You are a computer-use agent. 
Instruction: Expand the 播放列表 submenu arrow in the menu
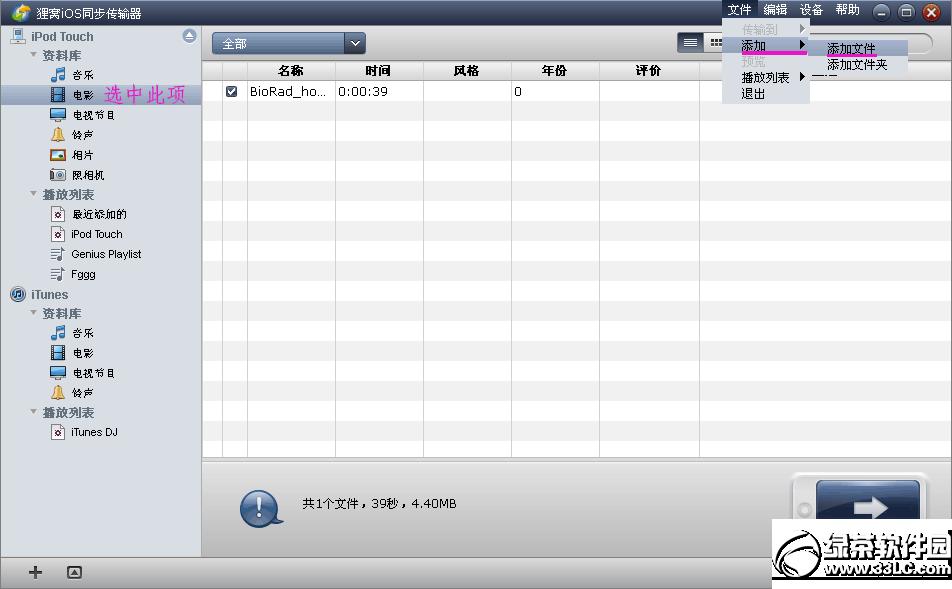point(802,77)
